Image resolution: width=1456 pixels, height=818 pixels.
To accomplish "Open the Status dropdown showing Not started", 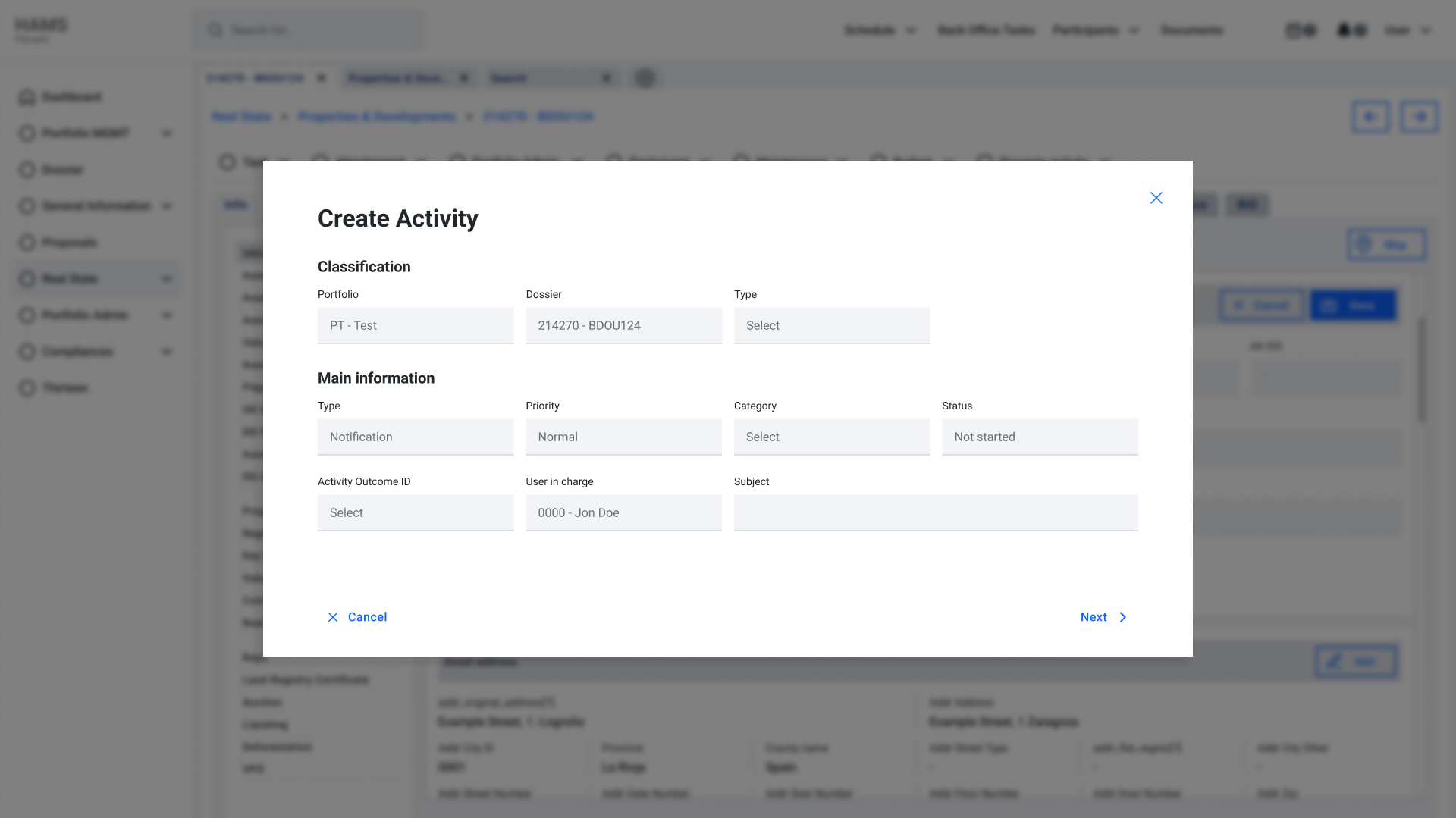I will (x=1039, y=437).
